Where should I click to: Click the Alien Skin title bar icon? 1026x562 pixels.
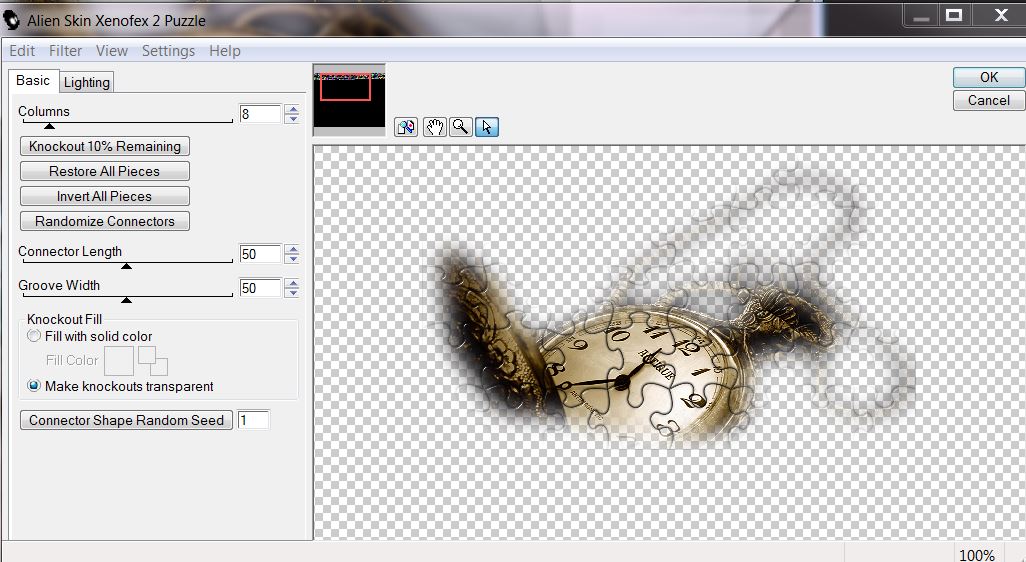coord(11,20)
